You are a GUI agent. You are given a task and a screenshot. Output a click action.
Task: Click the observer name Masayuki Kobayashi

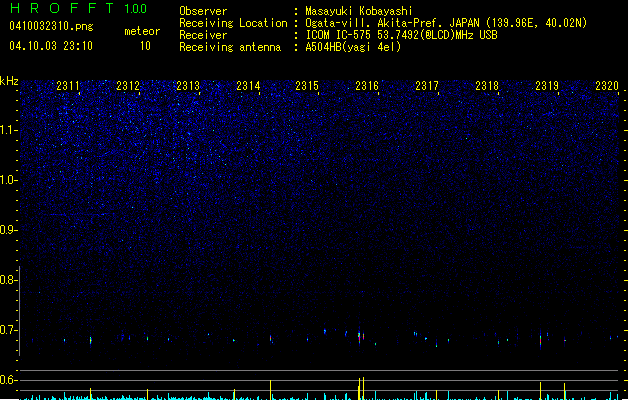coord(359,11)
